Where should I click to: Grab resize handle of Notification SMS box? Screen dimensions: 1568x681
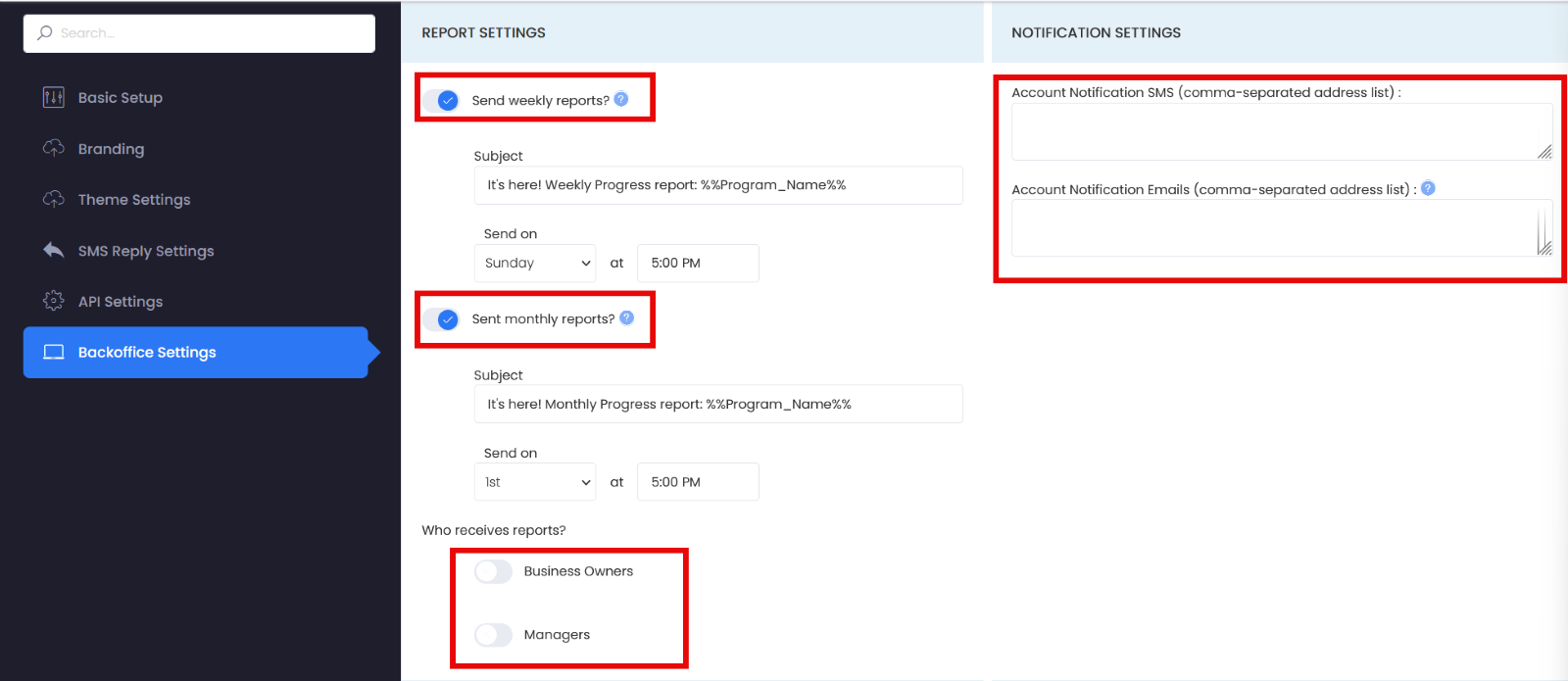click(1544, 152)
